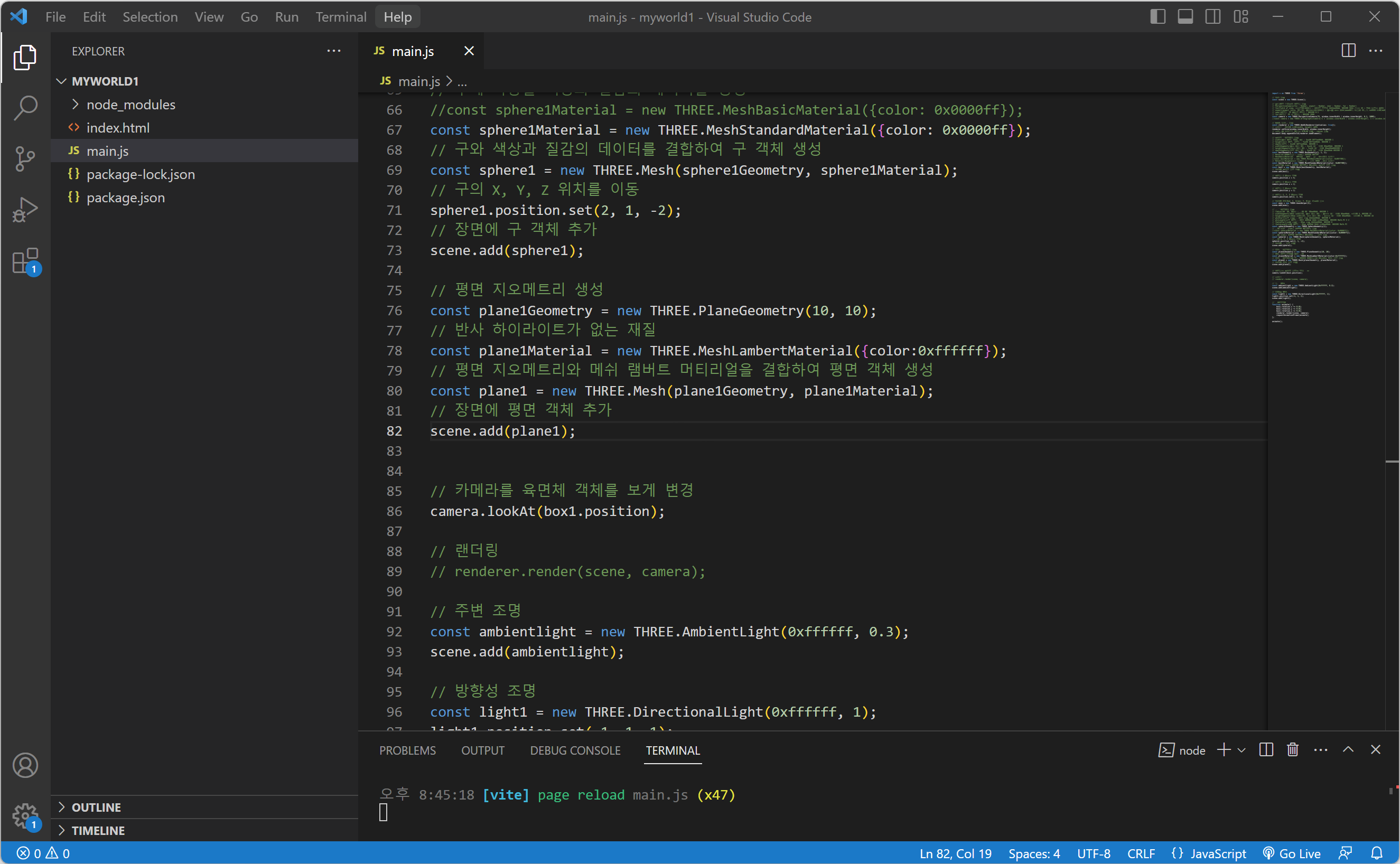Split the editor right
Screen dimensions: 1400x864
(x=1348, y=51)
